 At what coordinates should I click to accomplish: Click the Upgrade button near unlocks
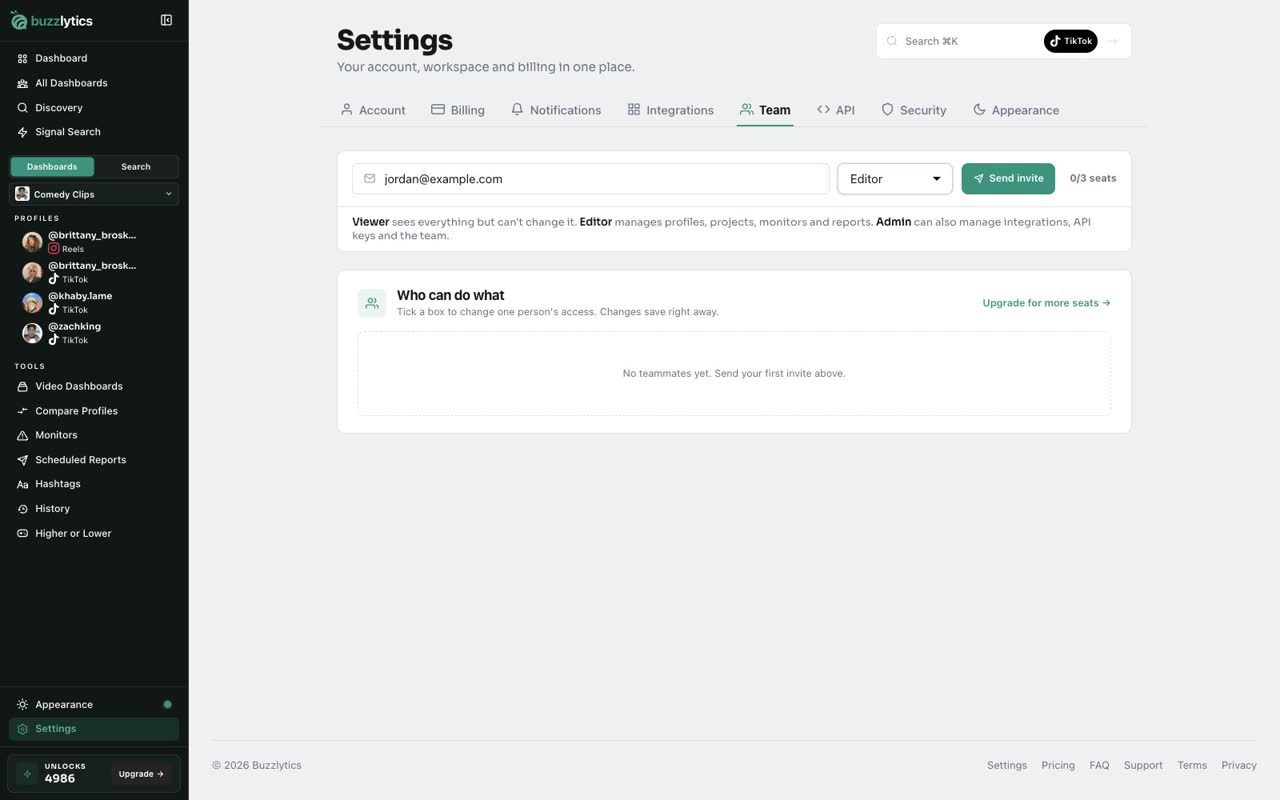(141, 774)
